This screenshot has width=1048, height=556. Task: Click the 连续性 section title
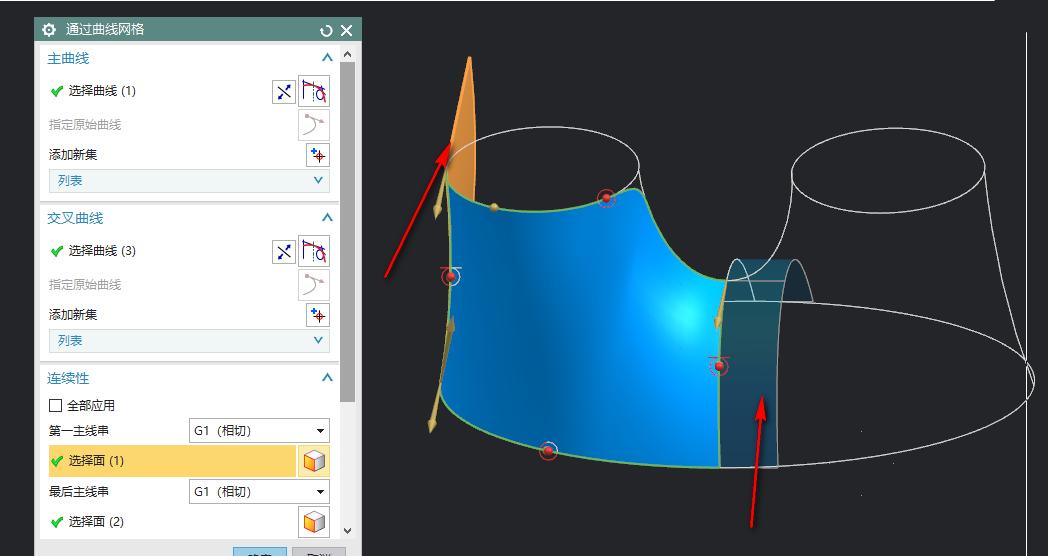(x=68, y=378)
